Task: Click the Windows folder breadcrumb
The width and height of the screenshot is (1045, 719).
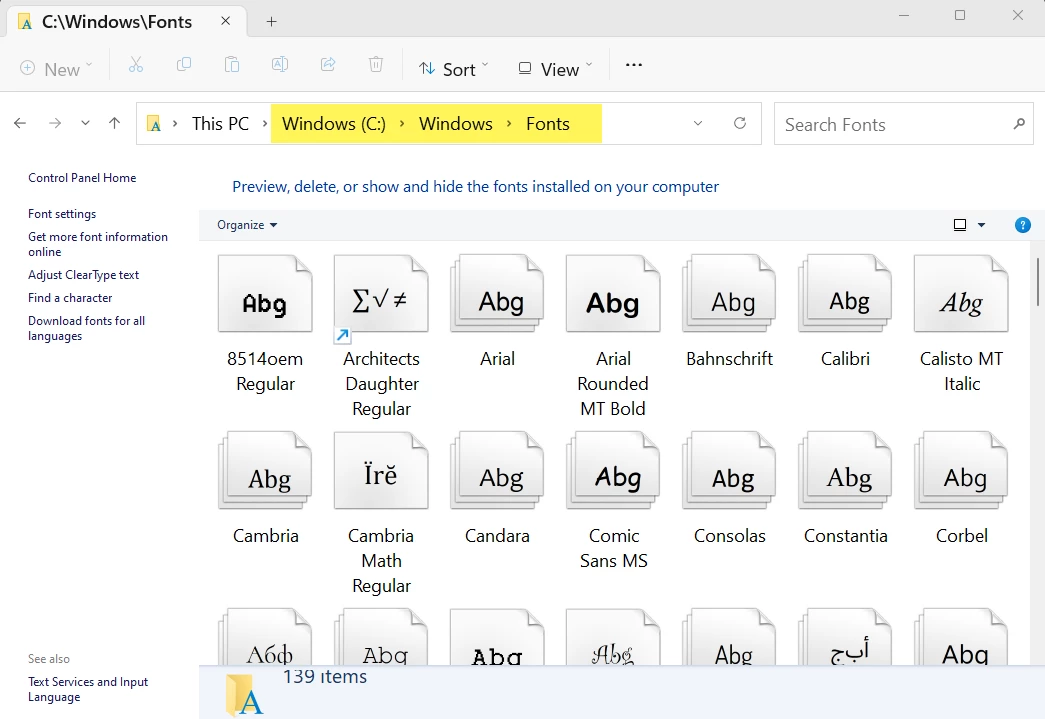Action: 456,124
